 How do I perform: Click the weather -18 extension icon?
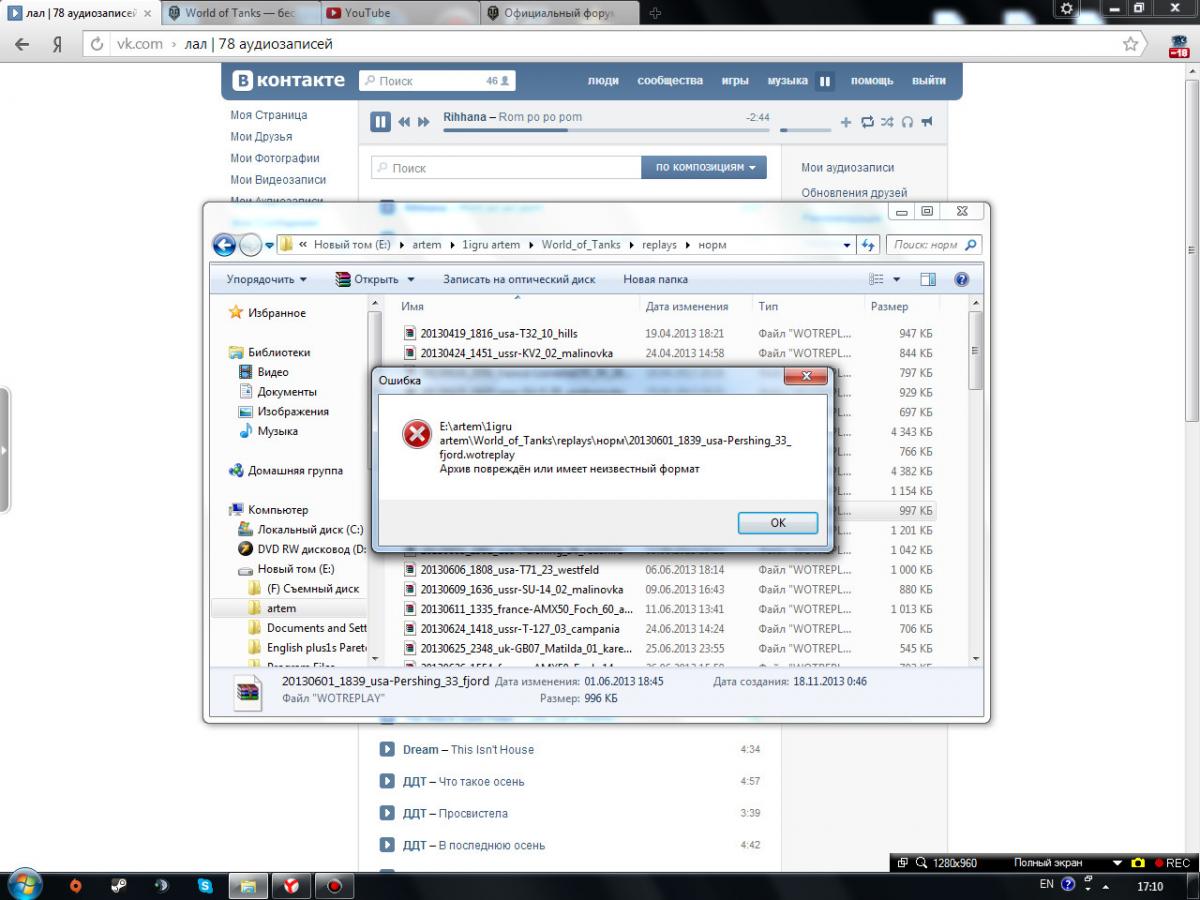1178,46
